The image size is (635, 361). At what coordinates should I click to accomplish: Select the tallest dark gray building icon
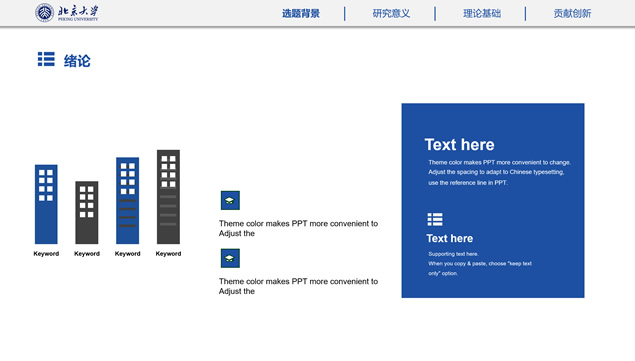point(168,197)
